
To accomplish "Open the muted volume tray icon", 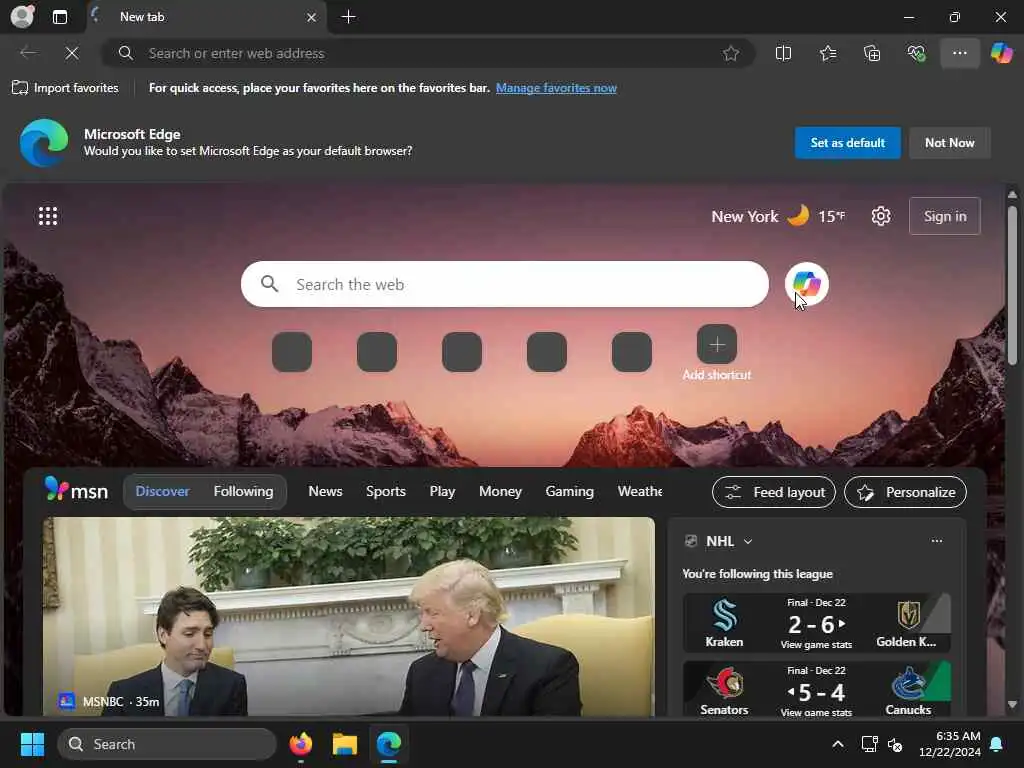I will coord(895,744).
